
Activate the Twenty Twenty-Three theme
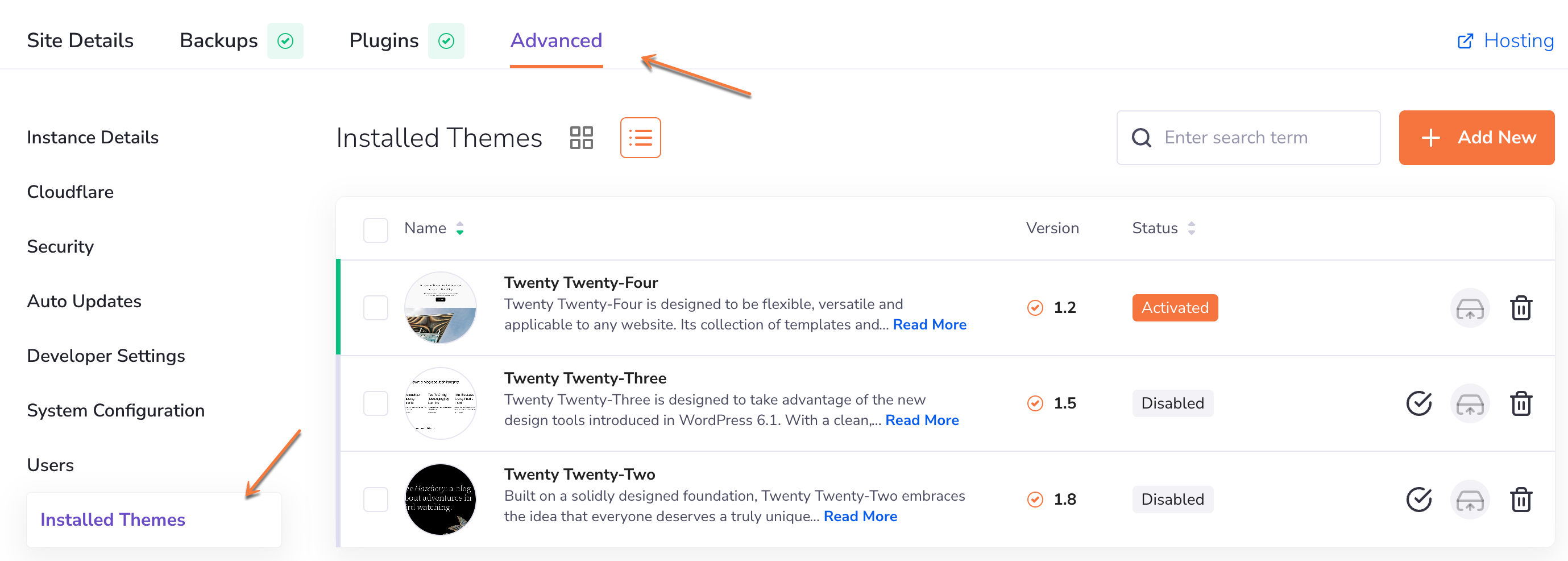1418,404
